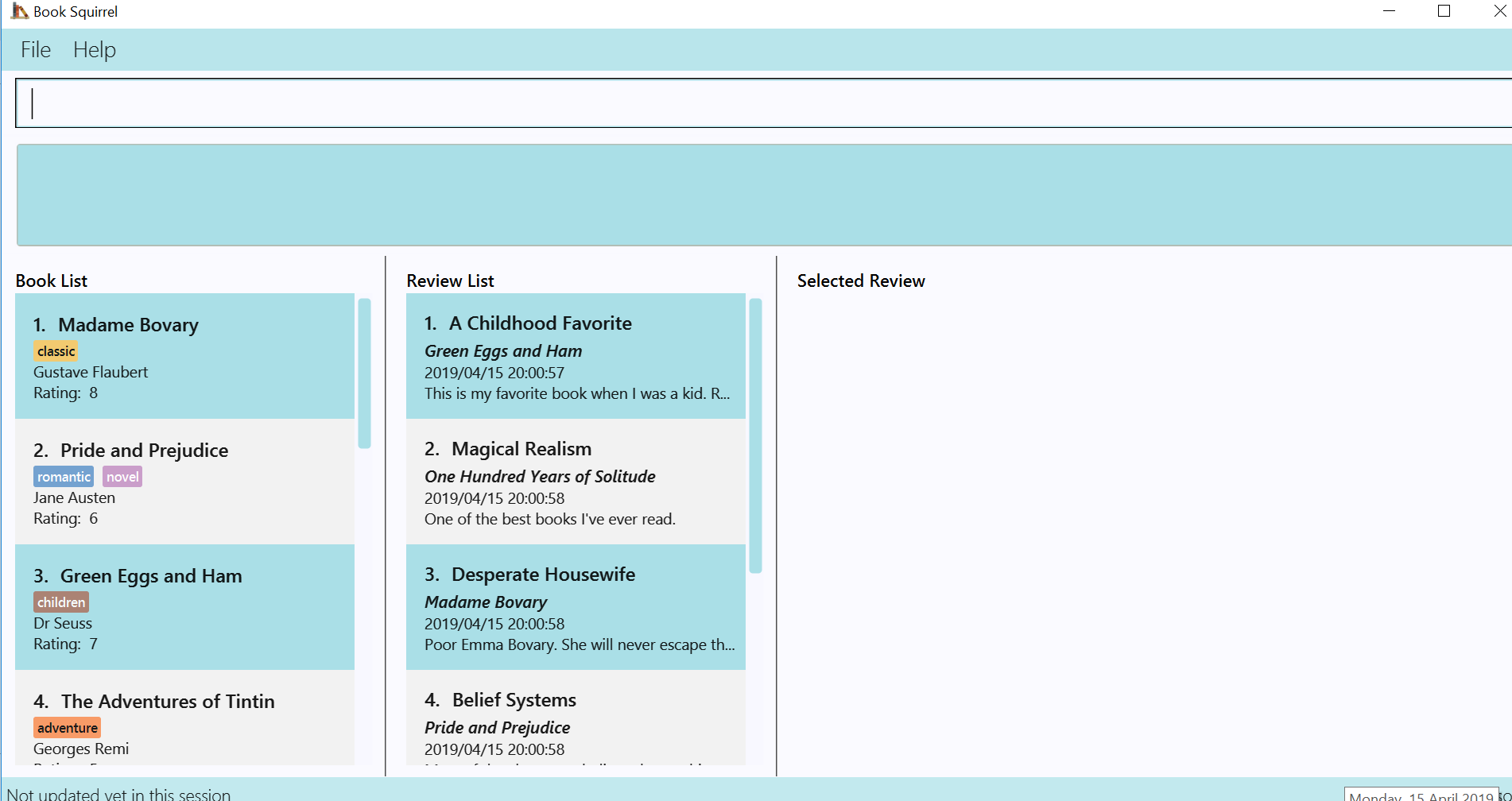This screenshot has width=1512, height=801.
Task: Click the Review List heading
Action: point(450,281)
